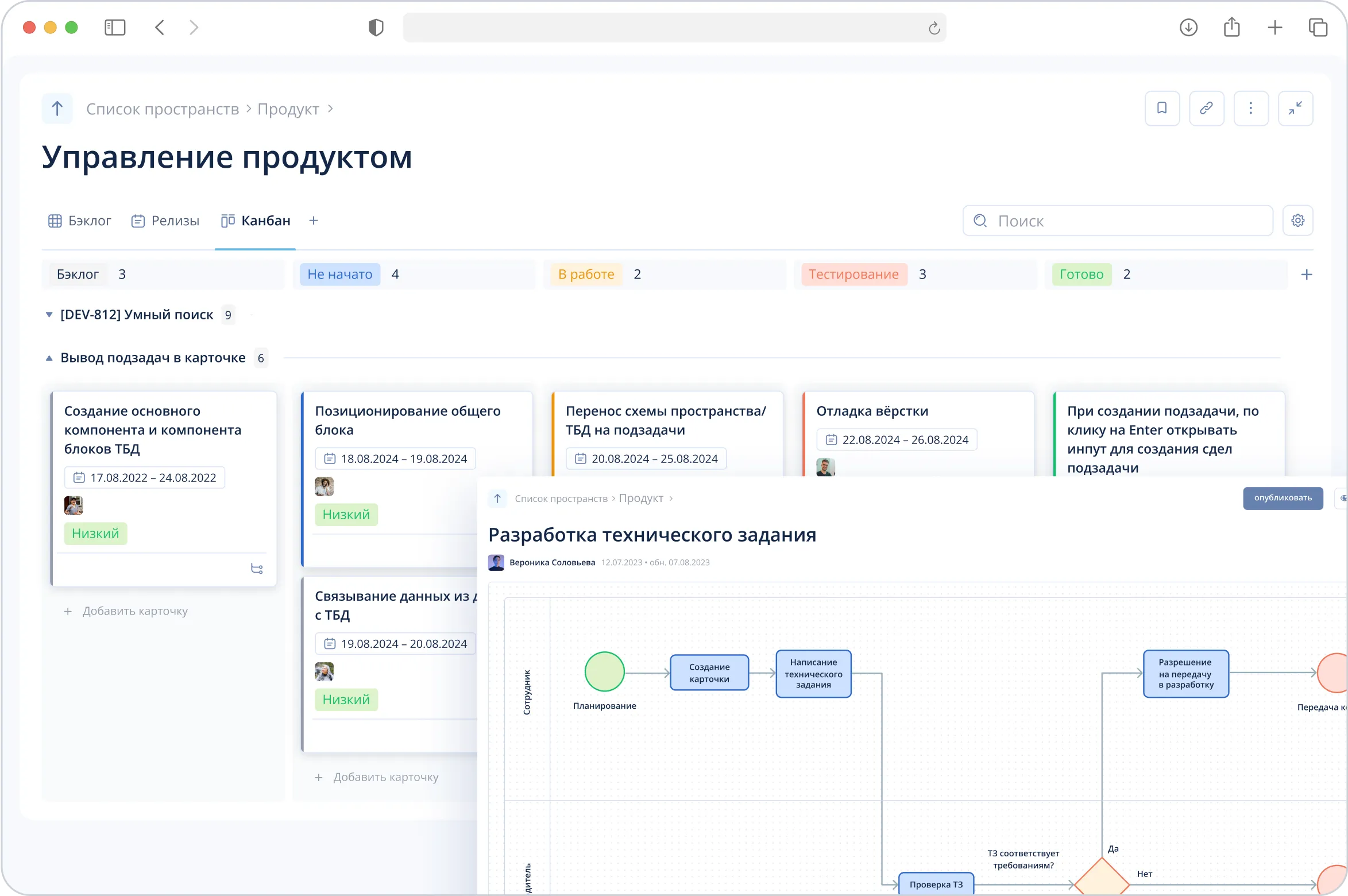
Task: Add a new kanban column with plus
Action: tap(1306, 275)
